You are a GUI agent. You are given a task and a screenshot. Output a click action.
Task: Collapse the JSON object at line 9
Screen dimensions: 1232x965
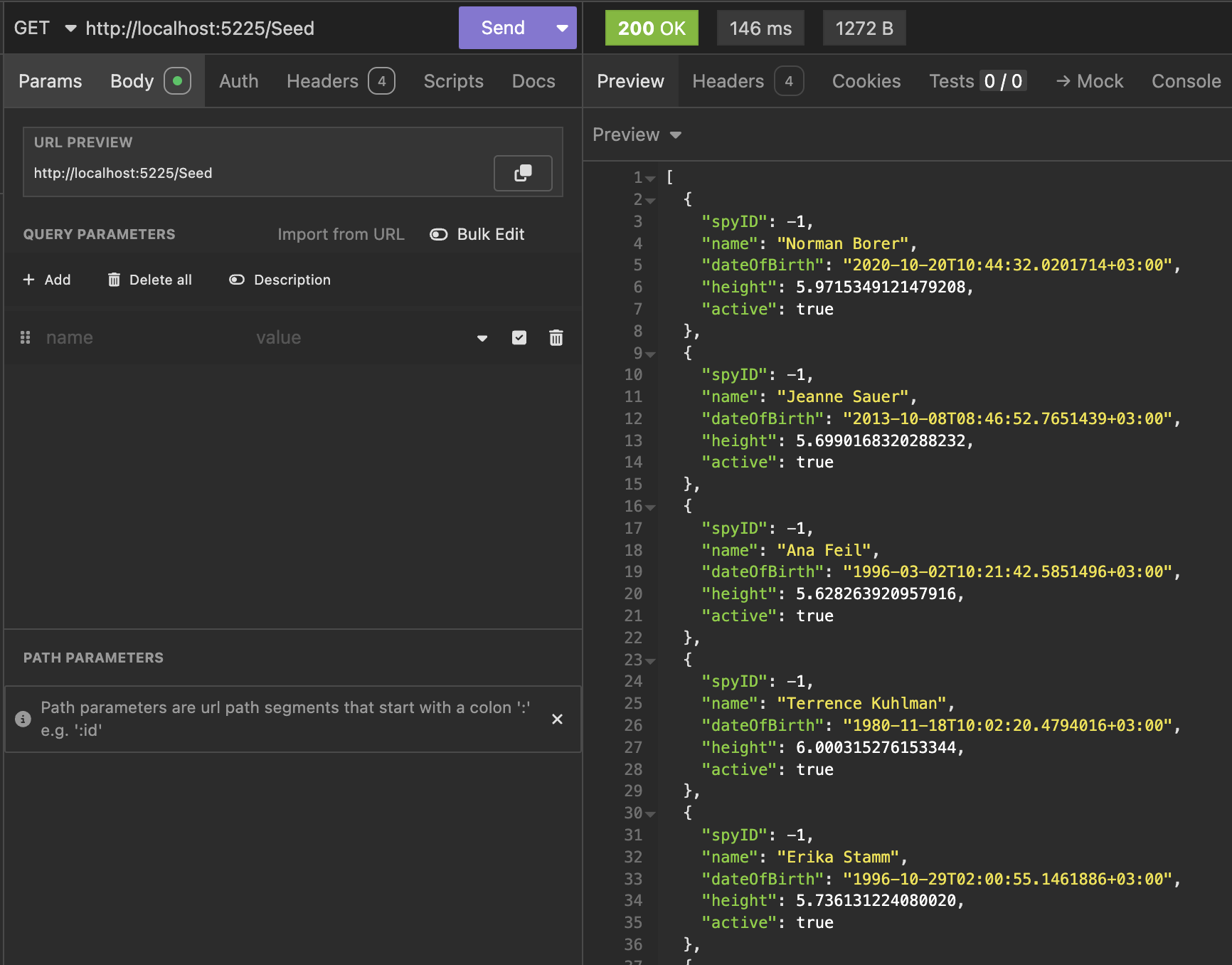[x=650, y=354]
